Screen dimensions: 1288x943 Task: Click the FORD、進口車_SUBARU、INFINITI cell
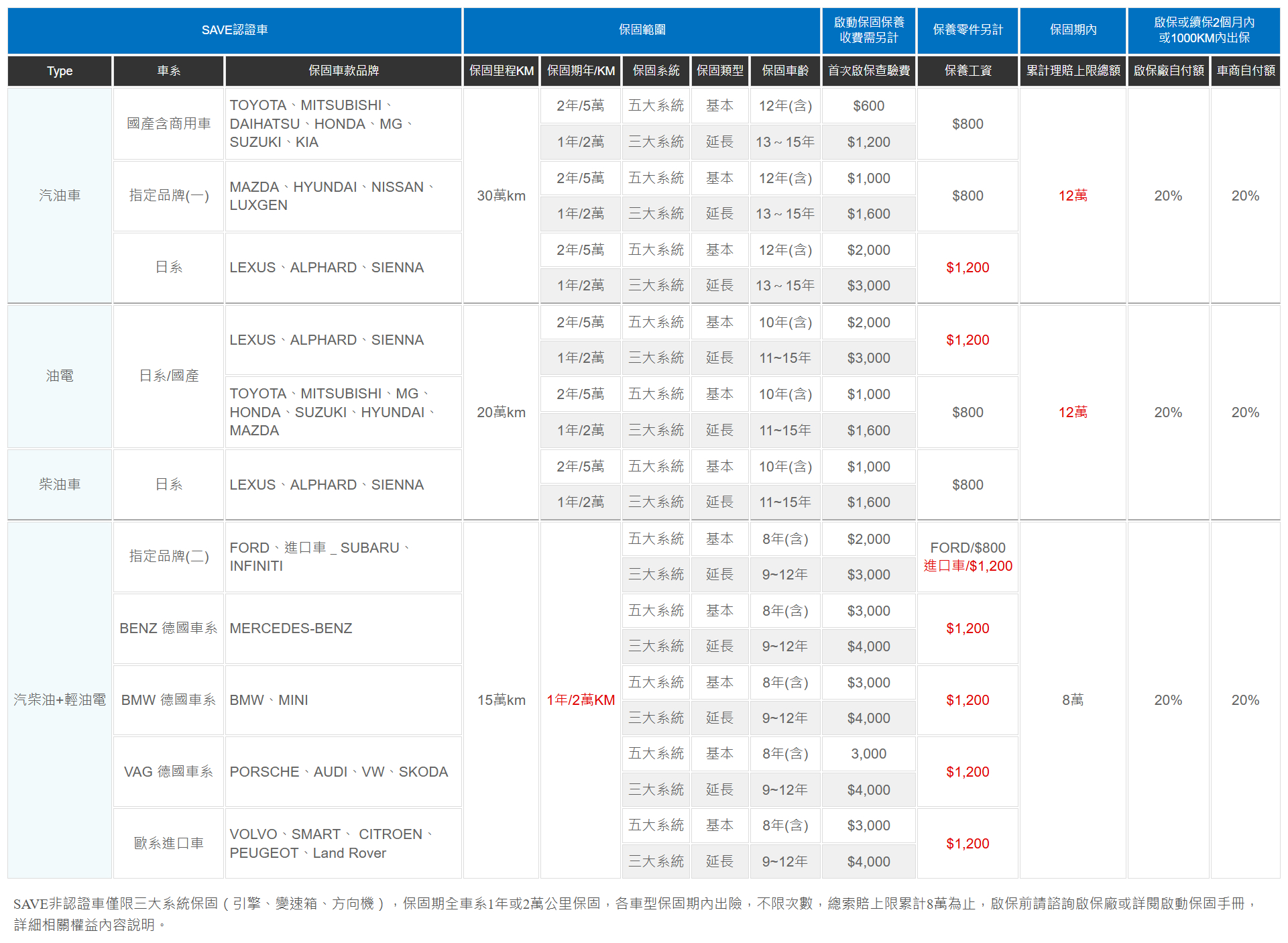tap(343, 557)
